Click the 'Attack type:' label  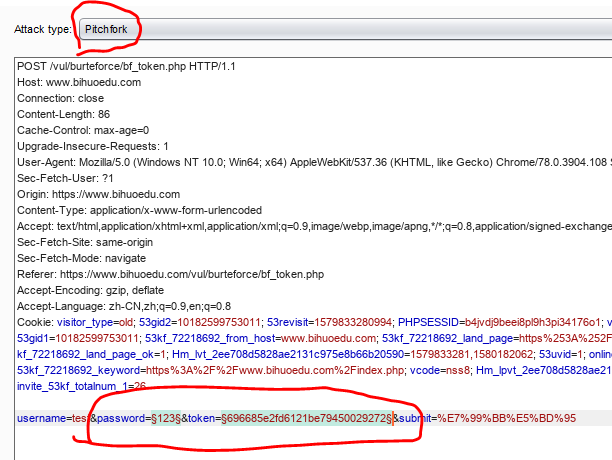tap(43, 29)
